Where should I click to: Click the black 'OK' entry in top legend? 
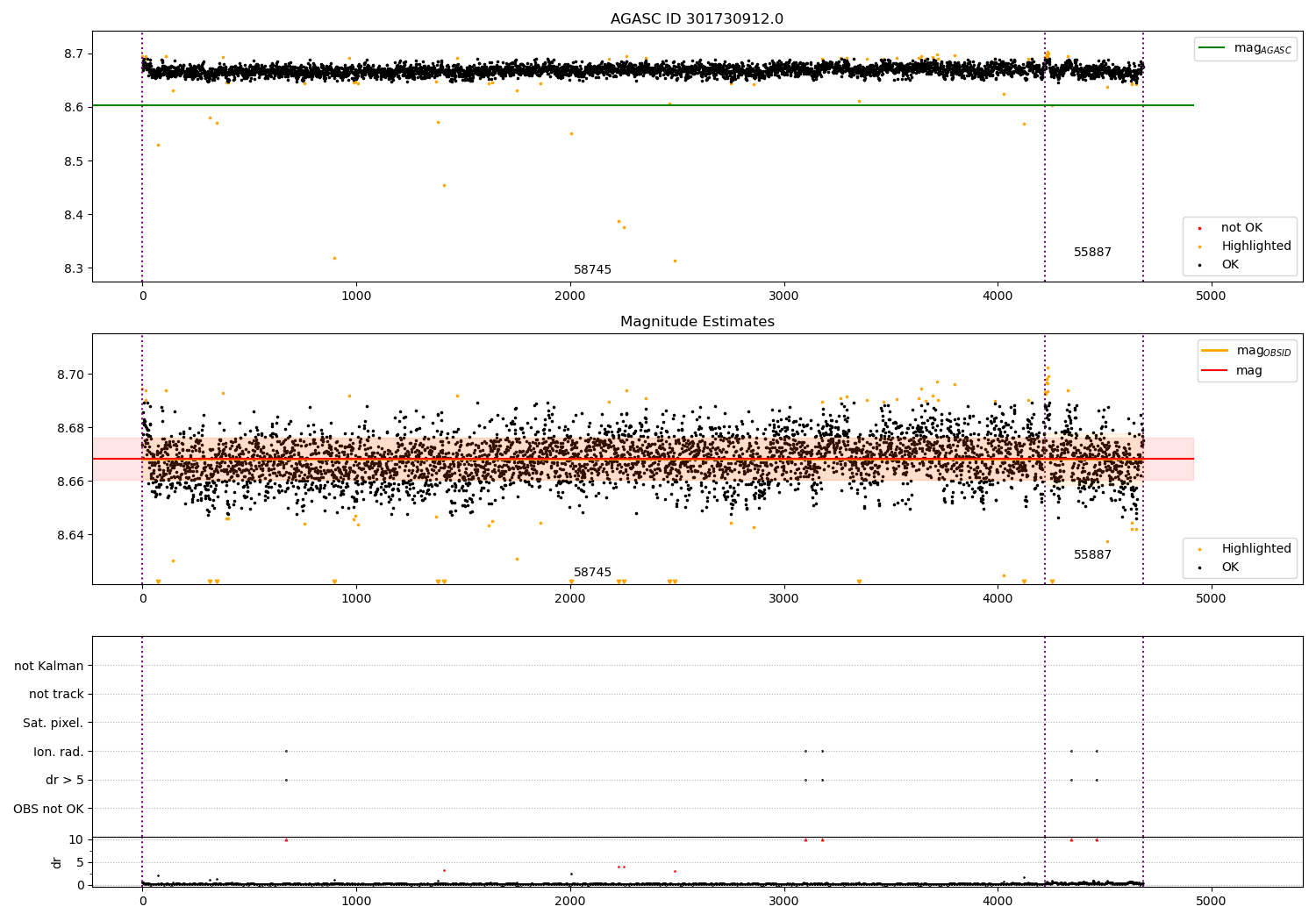point(1230,265)
